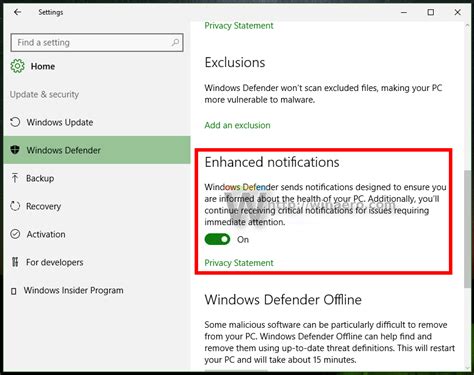Click the Enhanced notifications heading

click(272, 162)
